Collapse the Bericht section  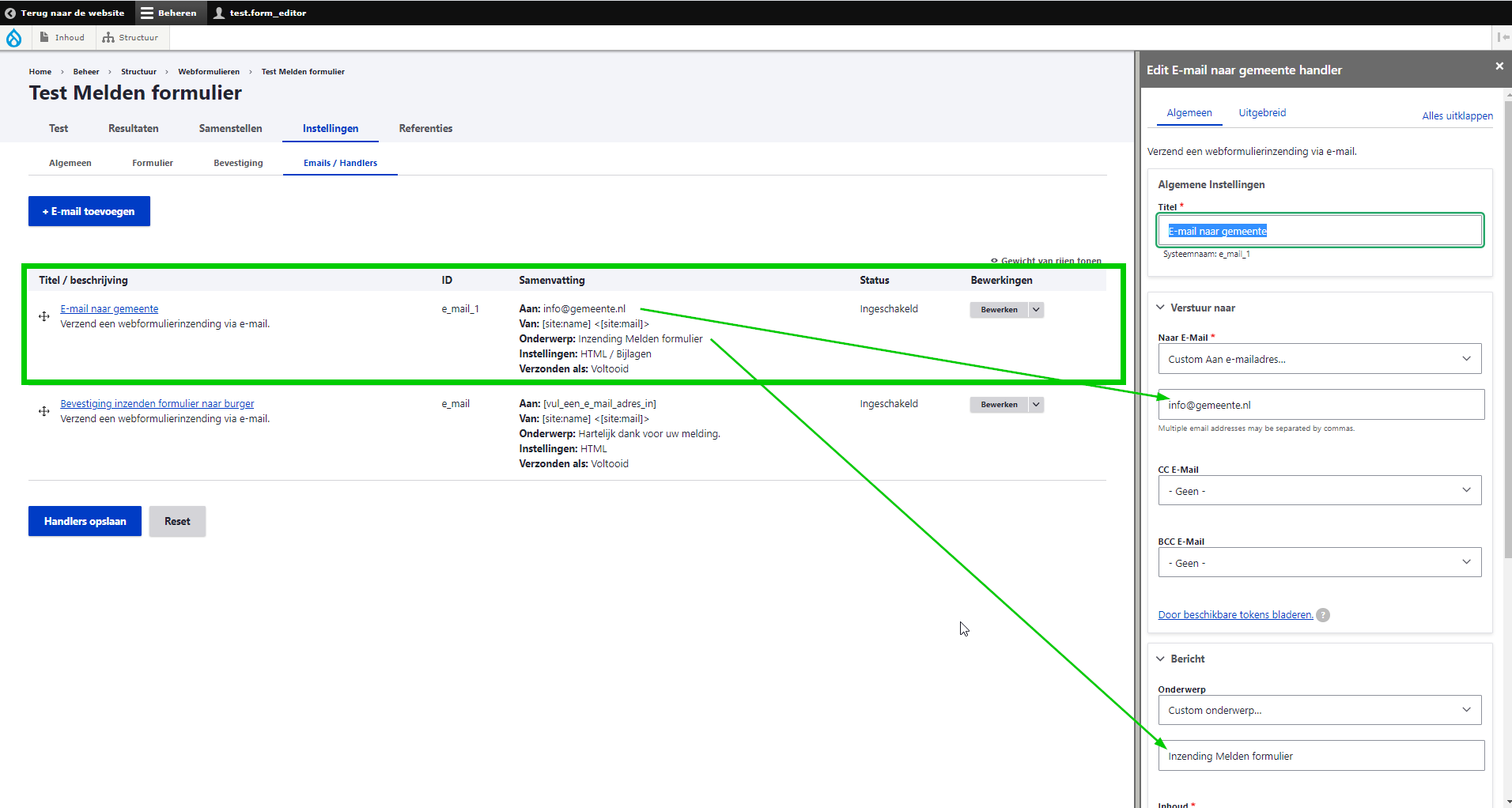tap(1187, 659)
